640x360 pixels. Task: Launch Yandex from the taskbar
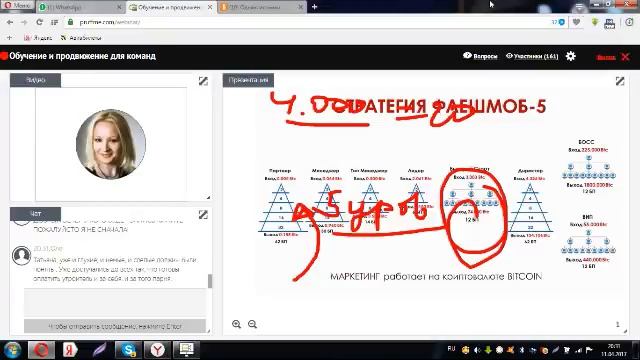[x=70, y=350]
